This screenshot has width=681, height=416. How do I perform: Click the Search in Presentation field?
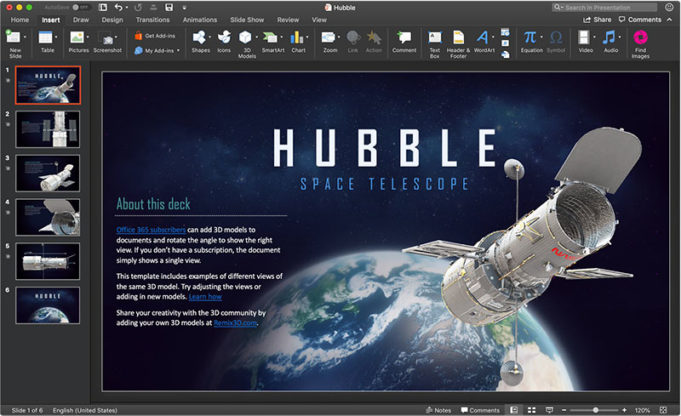click(x=604, y=7)
